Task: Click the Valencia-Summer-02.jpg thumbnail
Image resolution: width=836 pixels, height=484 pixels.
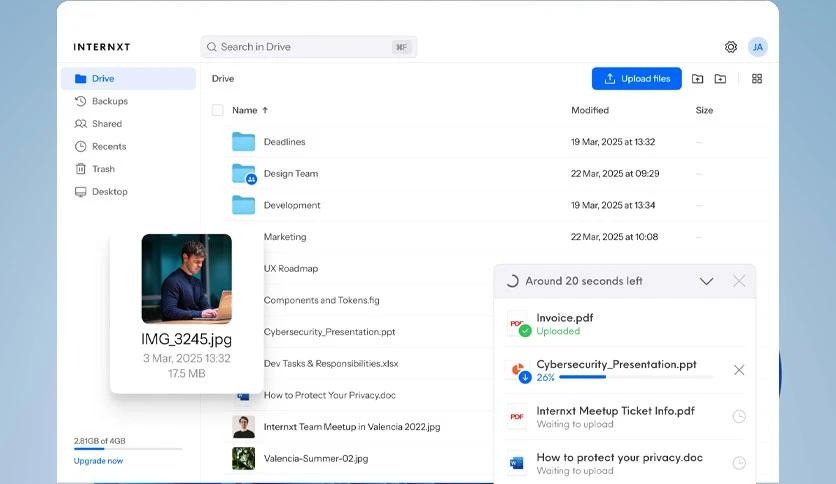Action: click(x=244, y=459)
